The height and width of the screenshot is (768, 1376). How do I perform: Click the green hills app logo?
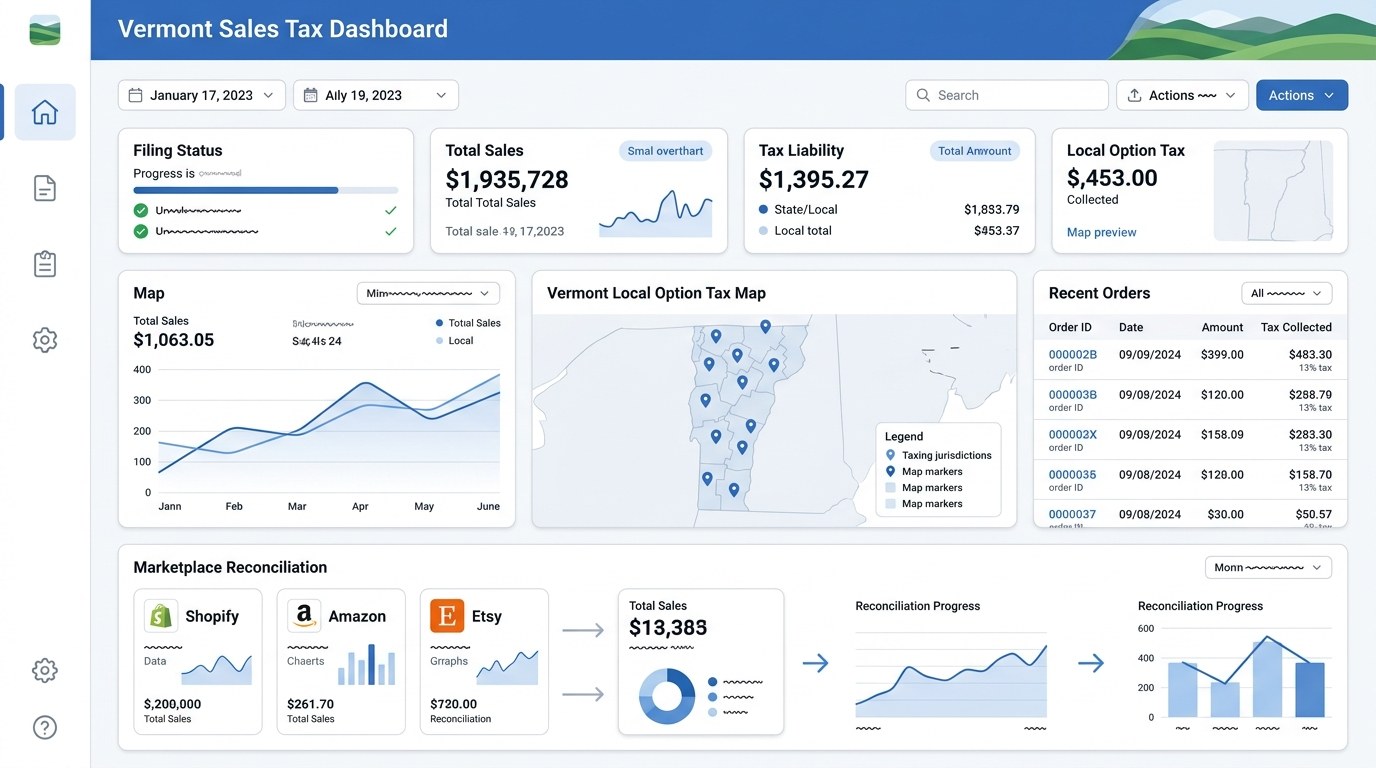pyautogui.click(x=45, y=30)
